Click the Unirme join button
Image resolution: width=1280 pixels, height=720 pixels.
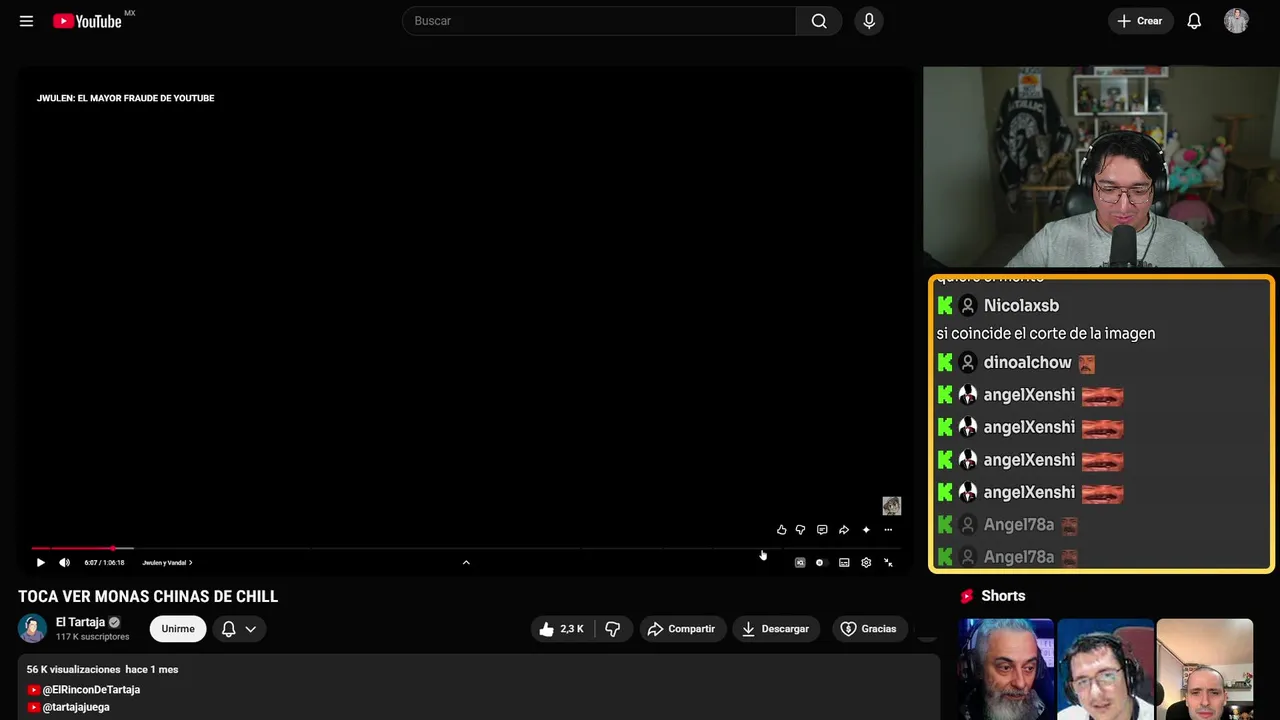(x=178, y=629)
